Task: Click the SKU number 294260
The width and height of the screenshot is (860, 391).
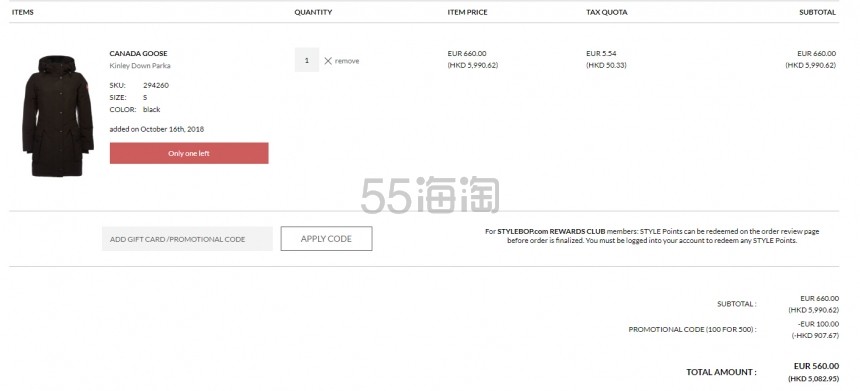Action: click(156, 85)
